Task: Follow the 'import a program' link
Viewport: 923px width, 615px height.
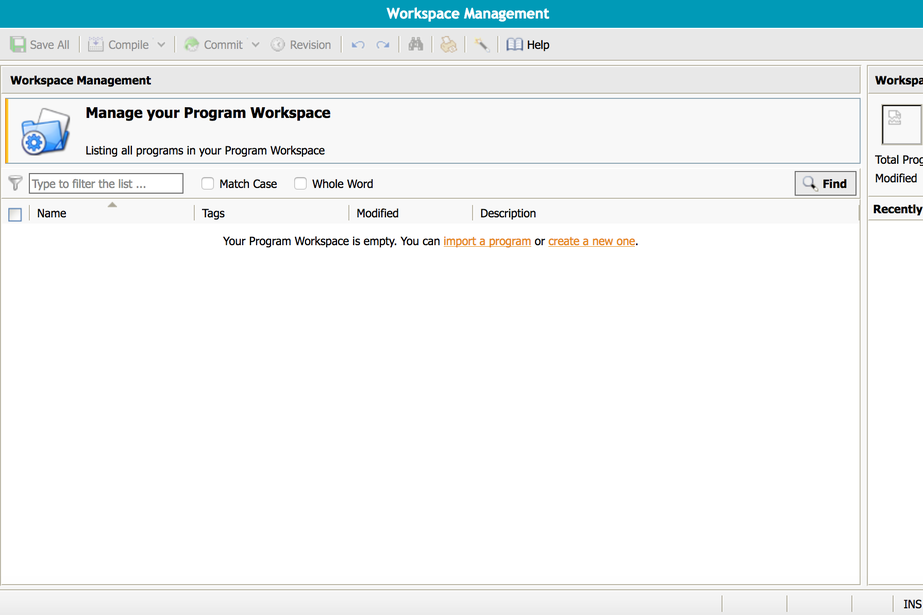Action: tap(487, 241)
